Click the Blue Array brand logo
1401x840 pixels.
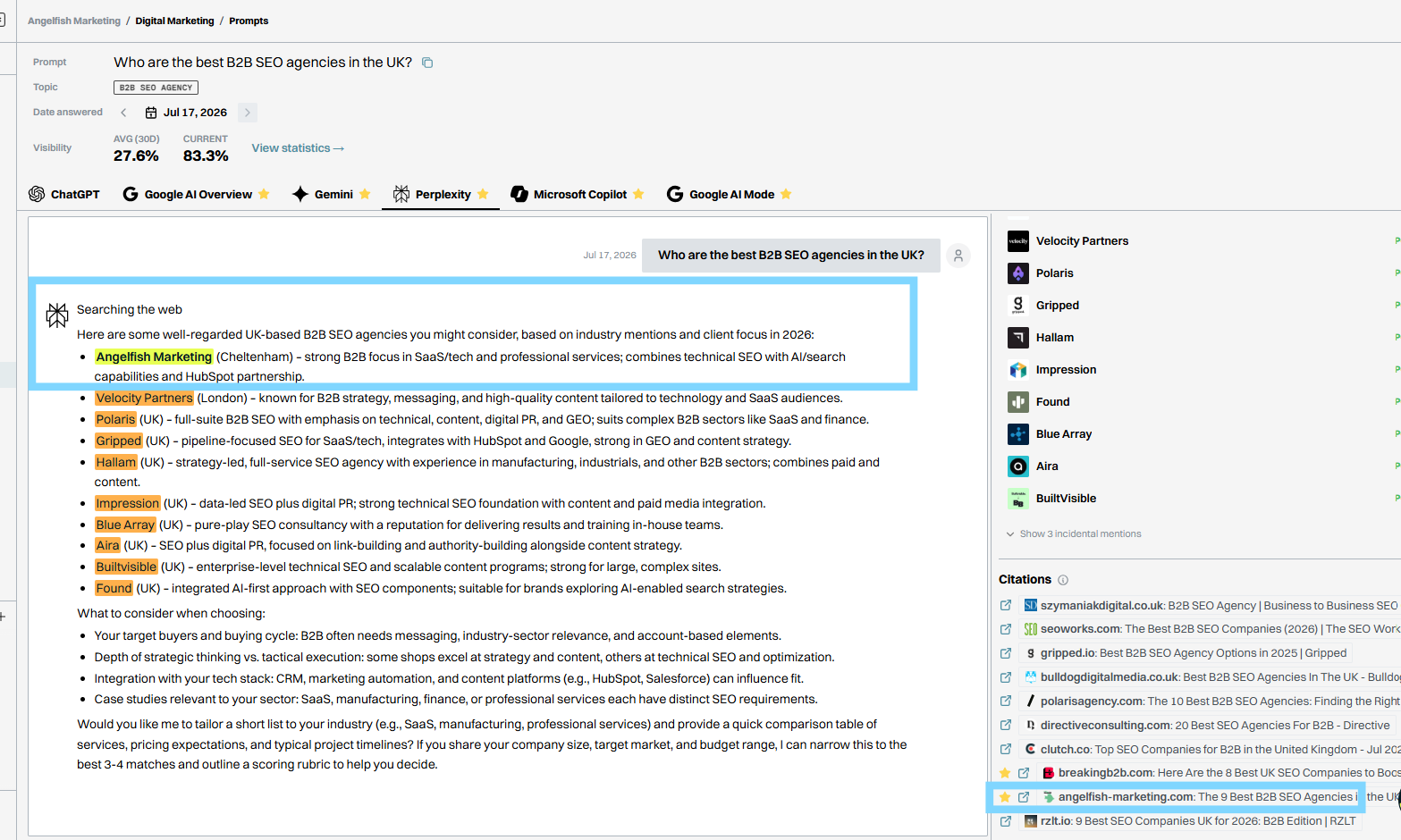(1018, 434)
